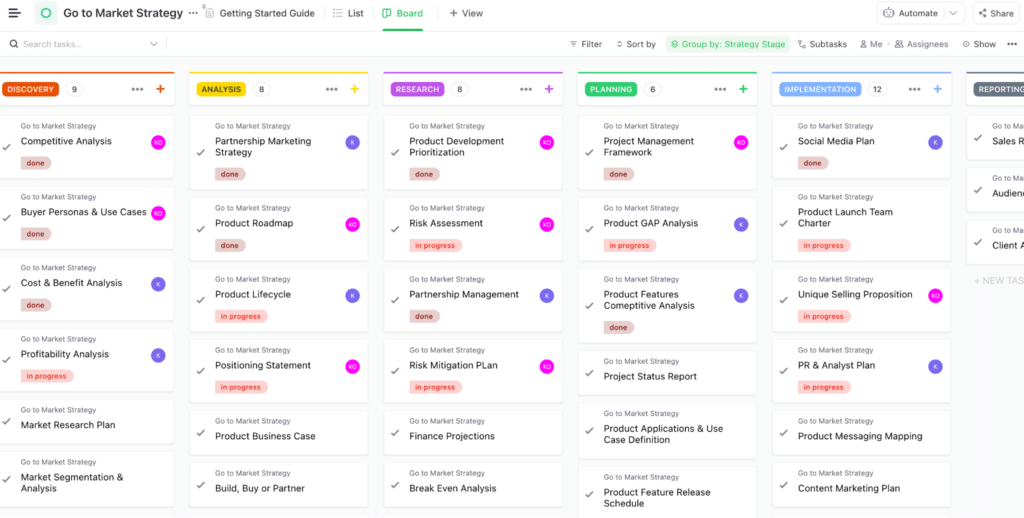
Task: Open the Product Lifecycle task card
Action: click(x=279, y=298)
